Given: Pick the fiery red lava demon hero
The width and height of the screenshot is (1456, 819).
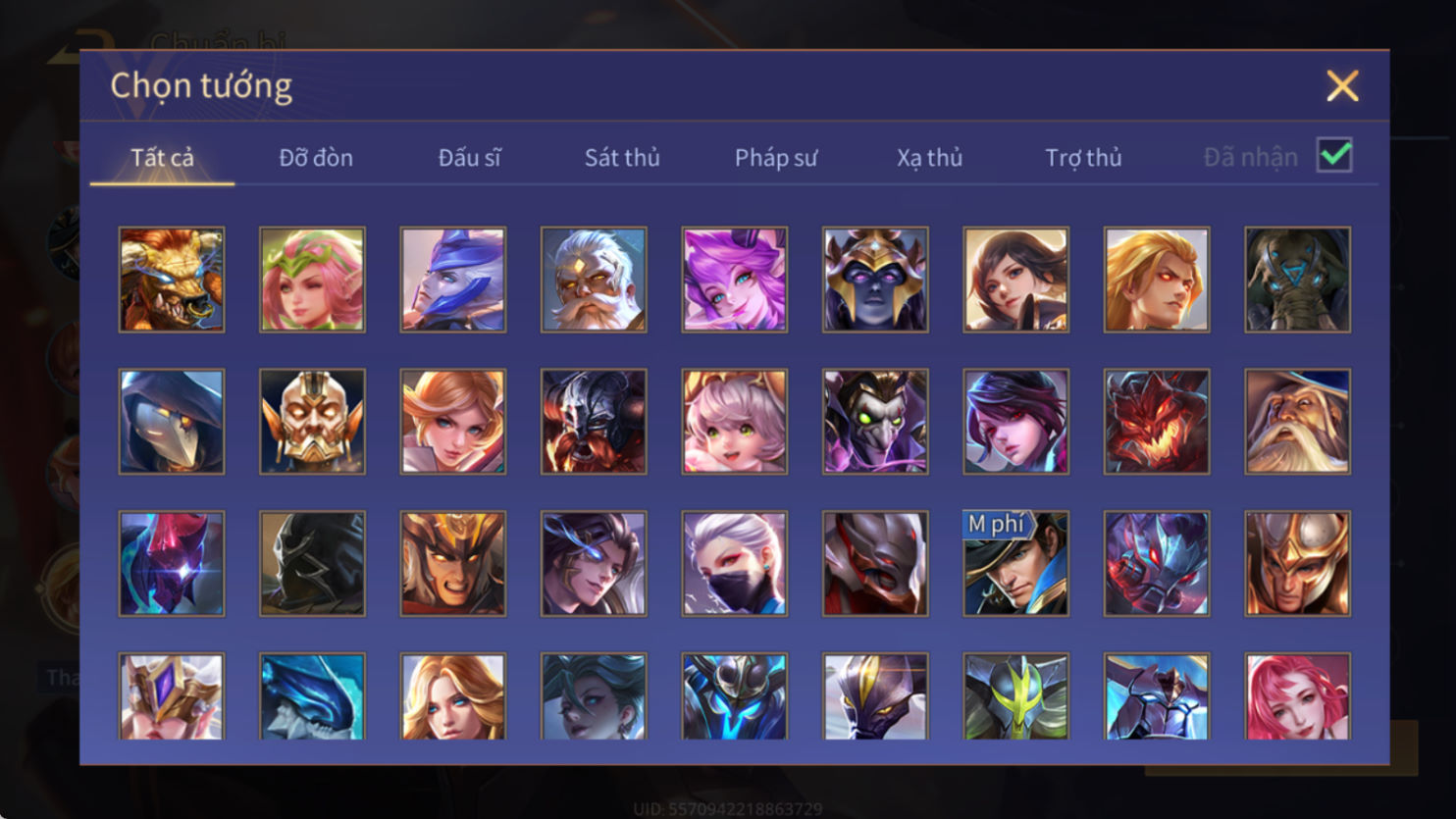Looking at the screenshot, I should click(x=1157, y=422).
